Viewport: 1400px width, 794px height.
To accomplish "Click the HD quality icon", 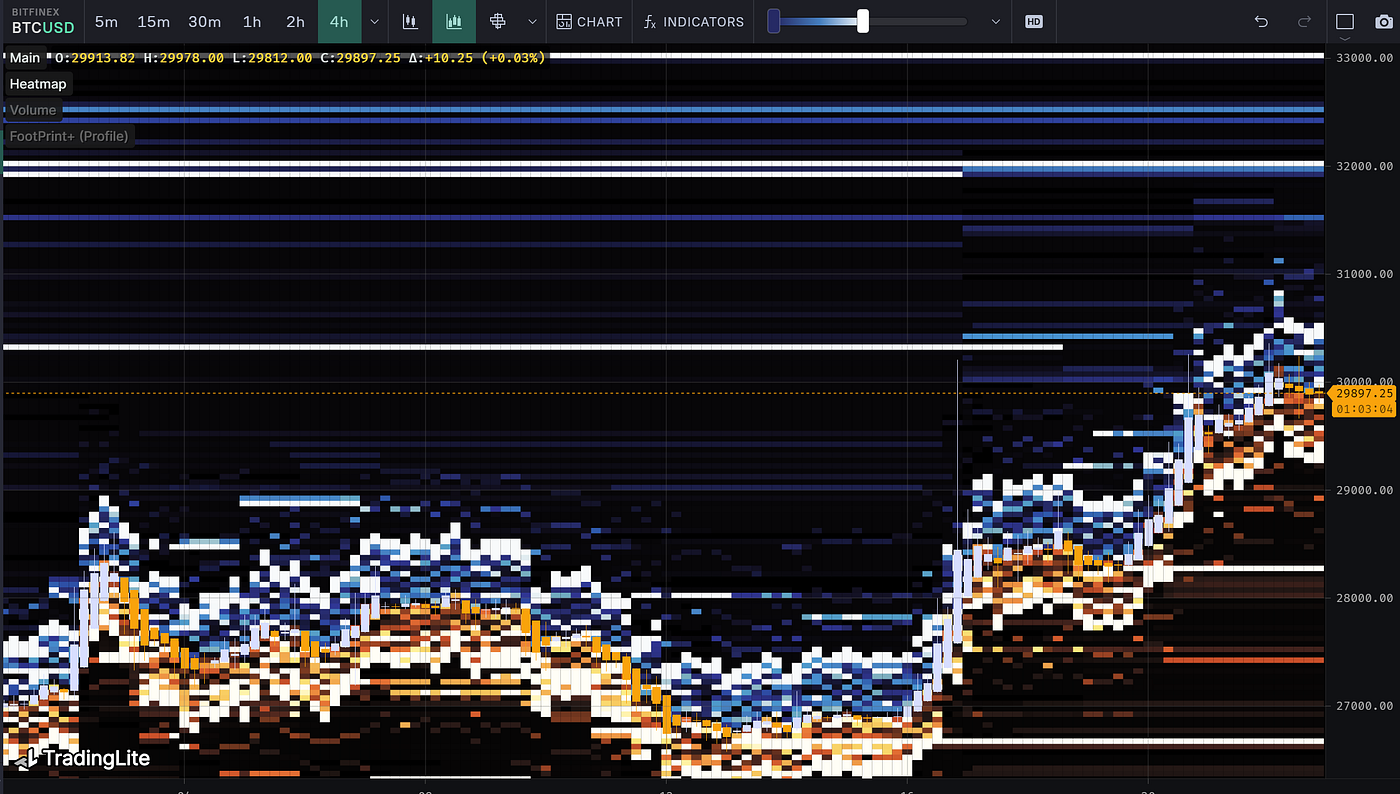I will (x=1034, y=21).
